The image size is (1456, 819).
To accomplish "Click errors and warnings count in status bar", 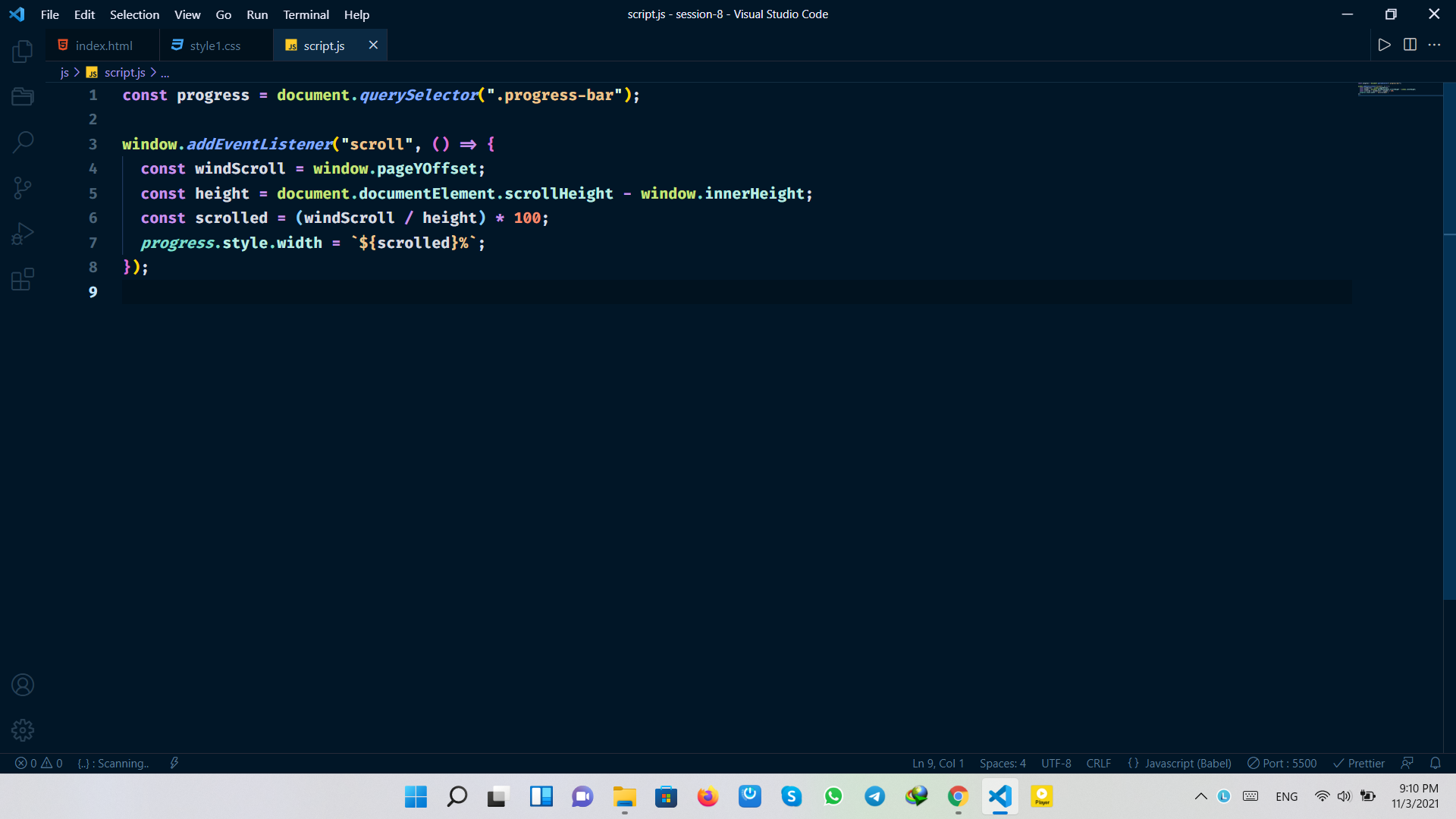I will [39, 763].
